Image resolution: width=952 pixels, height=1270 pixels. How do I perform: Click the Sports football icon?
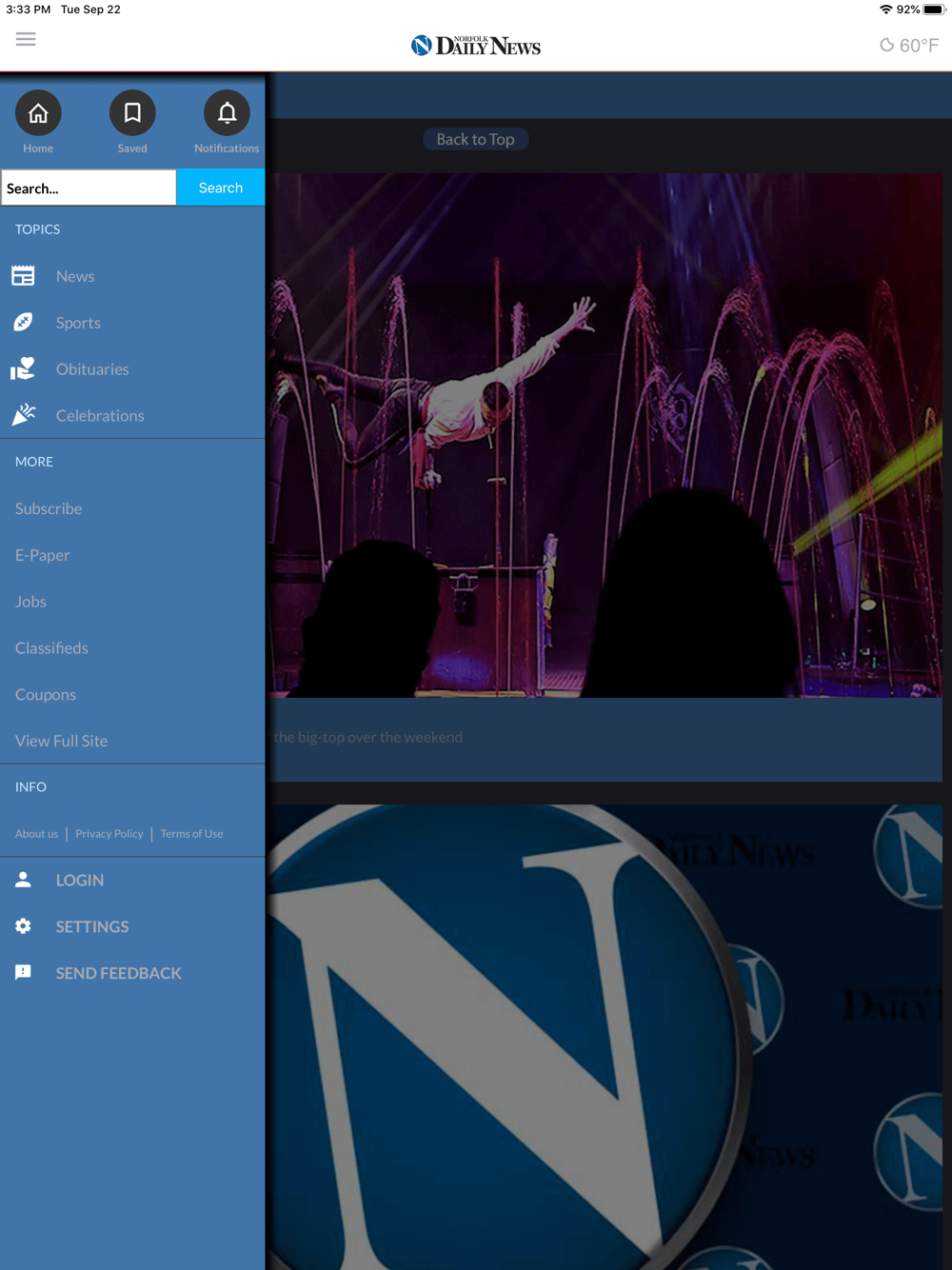(x=23, y=323)
